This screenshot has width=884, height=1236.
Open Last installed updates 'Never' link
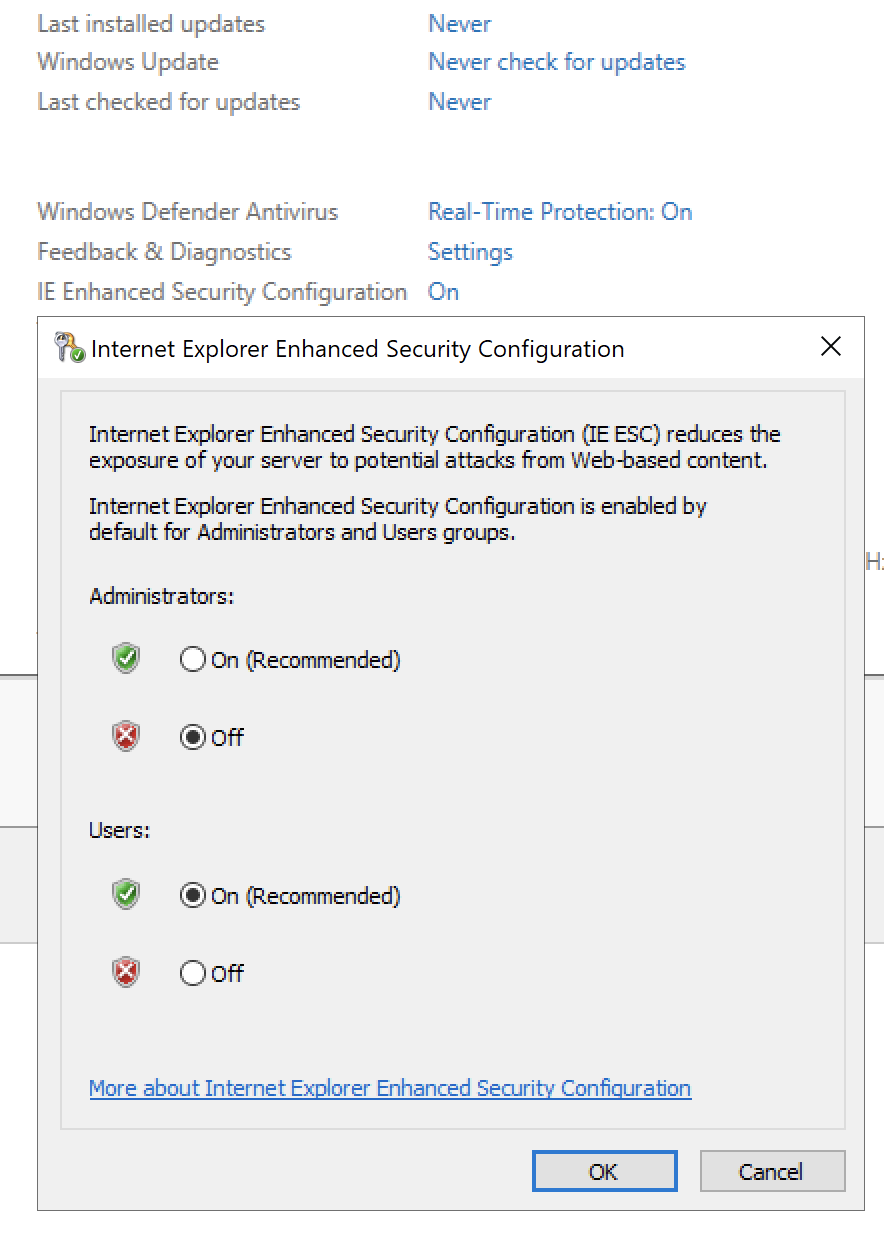pos(460,23)
